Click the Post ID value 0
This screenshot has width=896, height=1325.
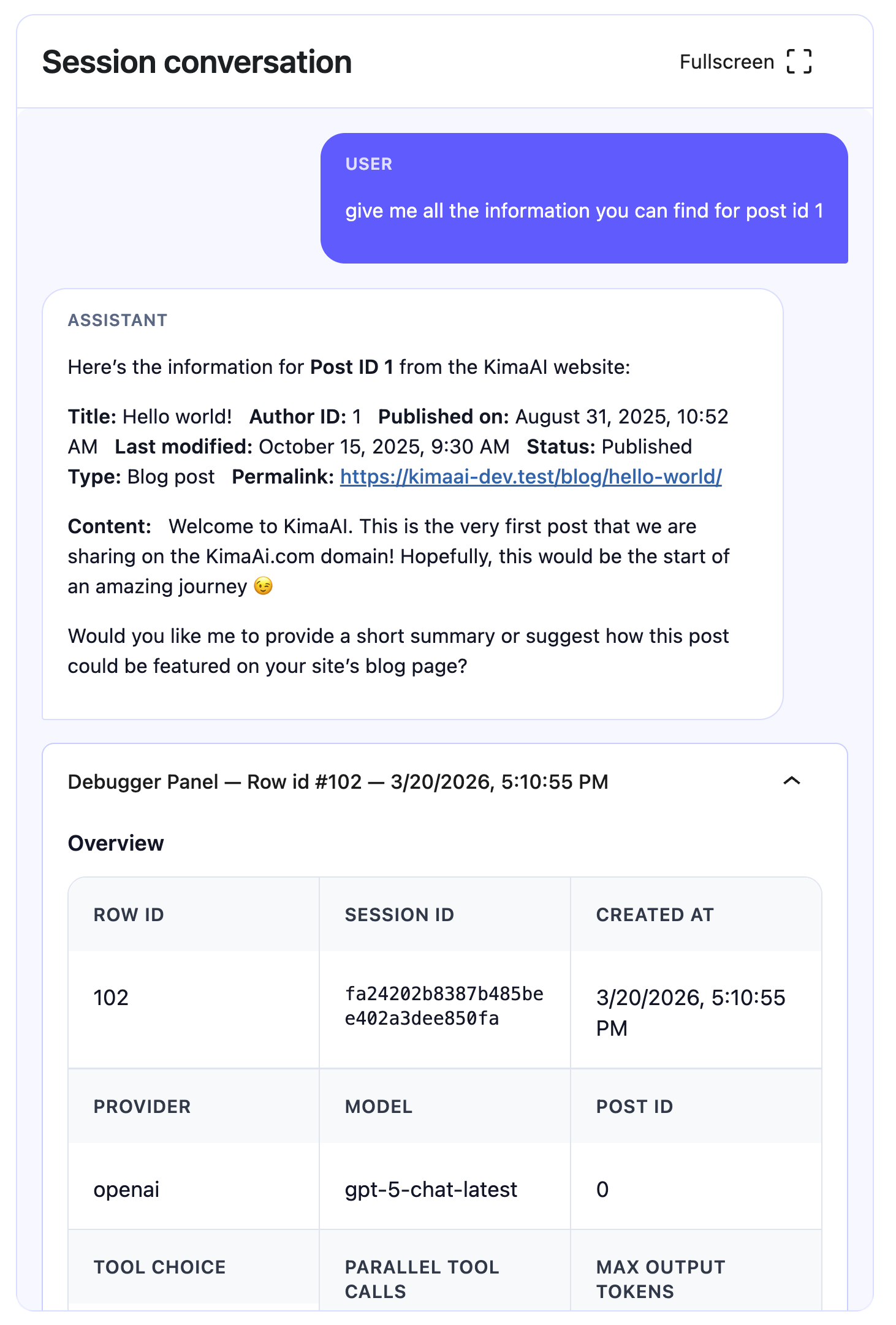click(x=602, y=1190)
